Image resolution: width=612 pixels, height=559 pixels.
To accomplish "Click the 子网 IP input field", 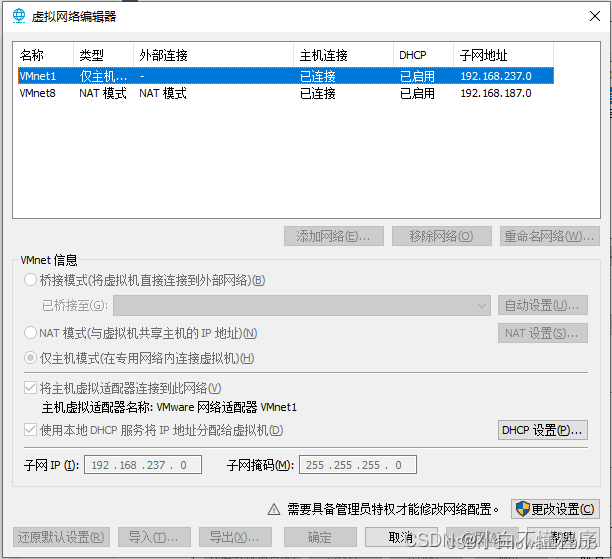I will 143,465.
